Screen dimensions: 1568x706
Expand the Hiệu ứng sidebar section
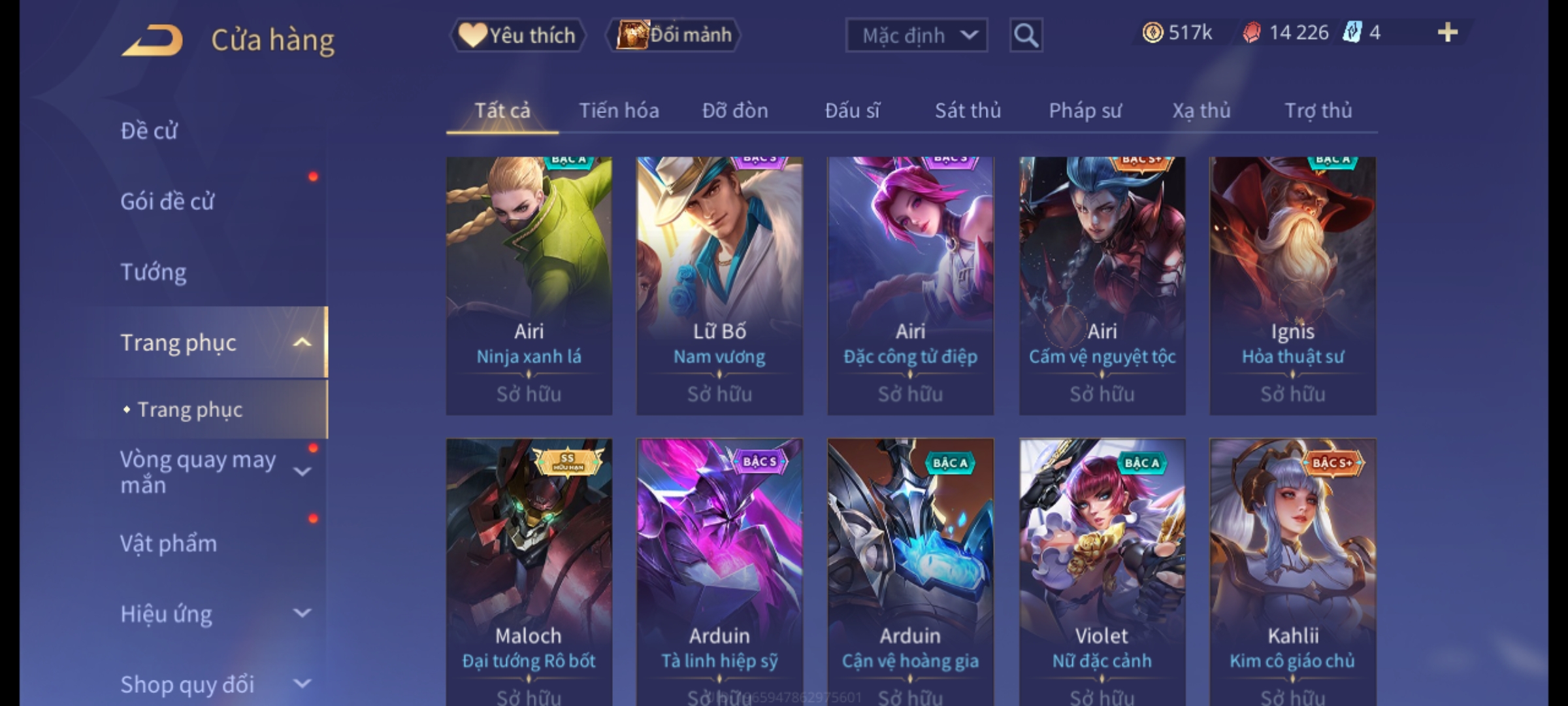[x=302, y=613]
